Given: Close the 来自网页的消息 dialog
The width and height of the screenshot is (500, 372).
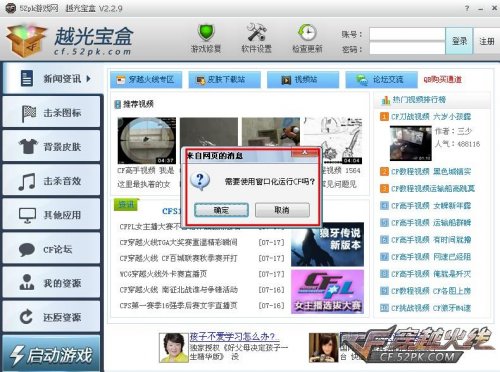Looking at the screenshot, I should point(304,152).
